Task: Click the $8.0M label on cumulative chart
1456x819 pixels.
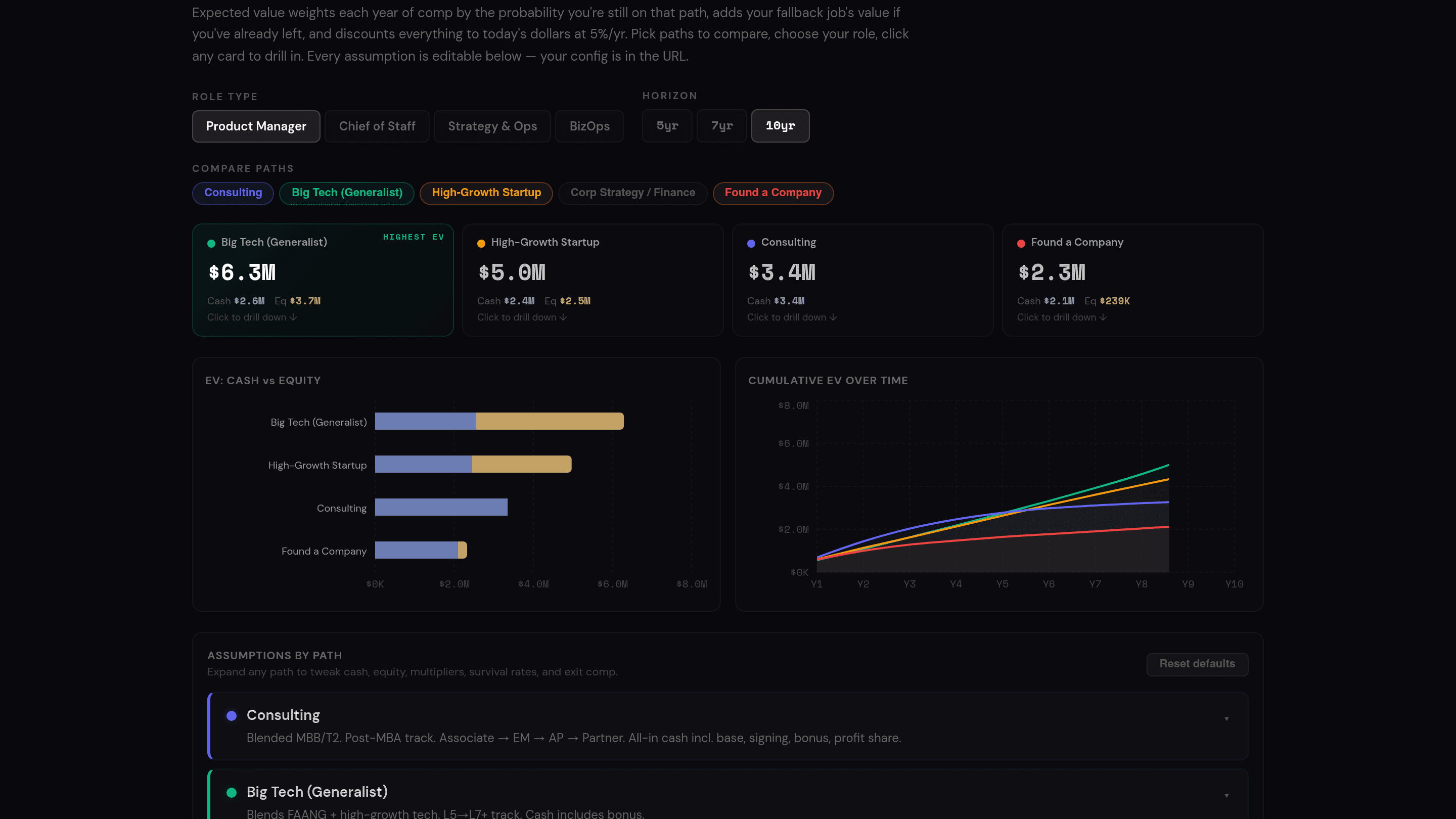Action: [793, 406]
